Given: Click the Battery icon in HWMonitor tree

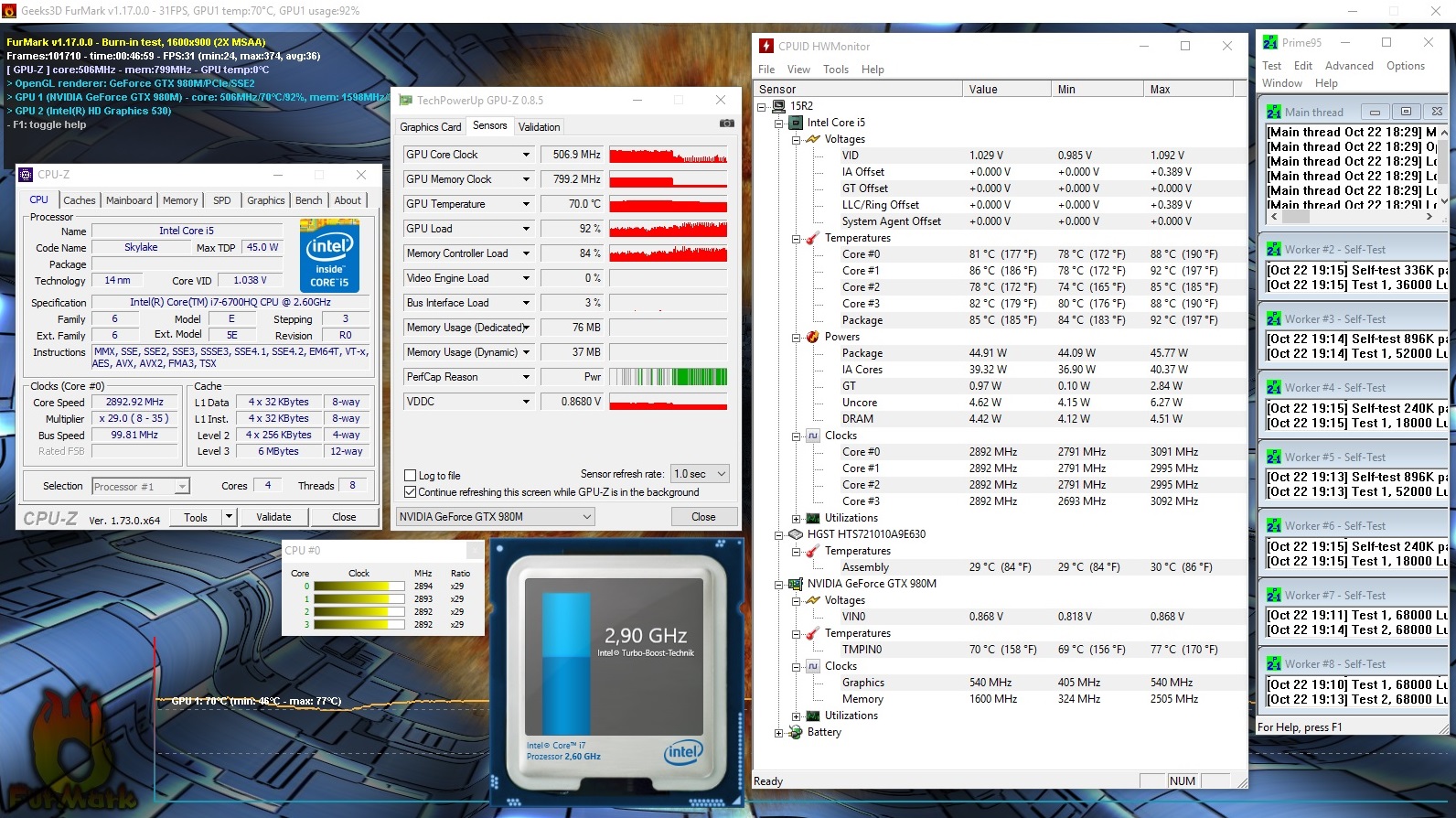Looking at the screenshot, I should tap(796, 732).
